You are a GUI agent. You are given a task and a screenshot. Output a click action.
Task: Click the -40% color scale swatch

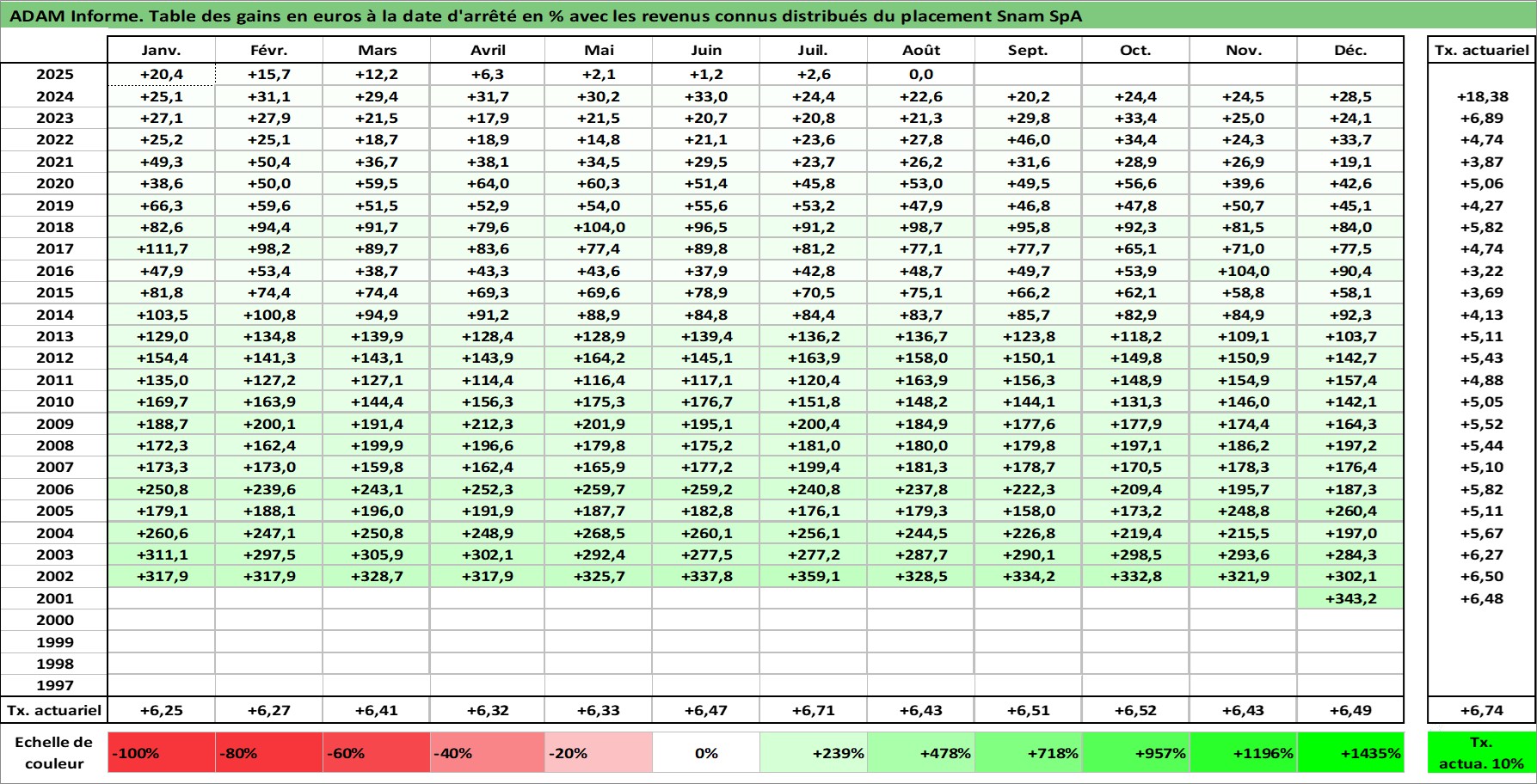tap(488, 753)
